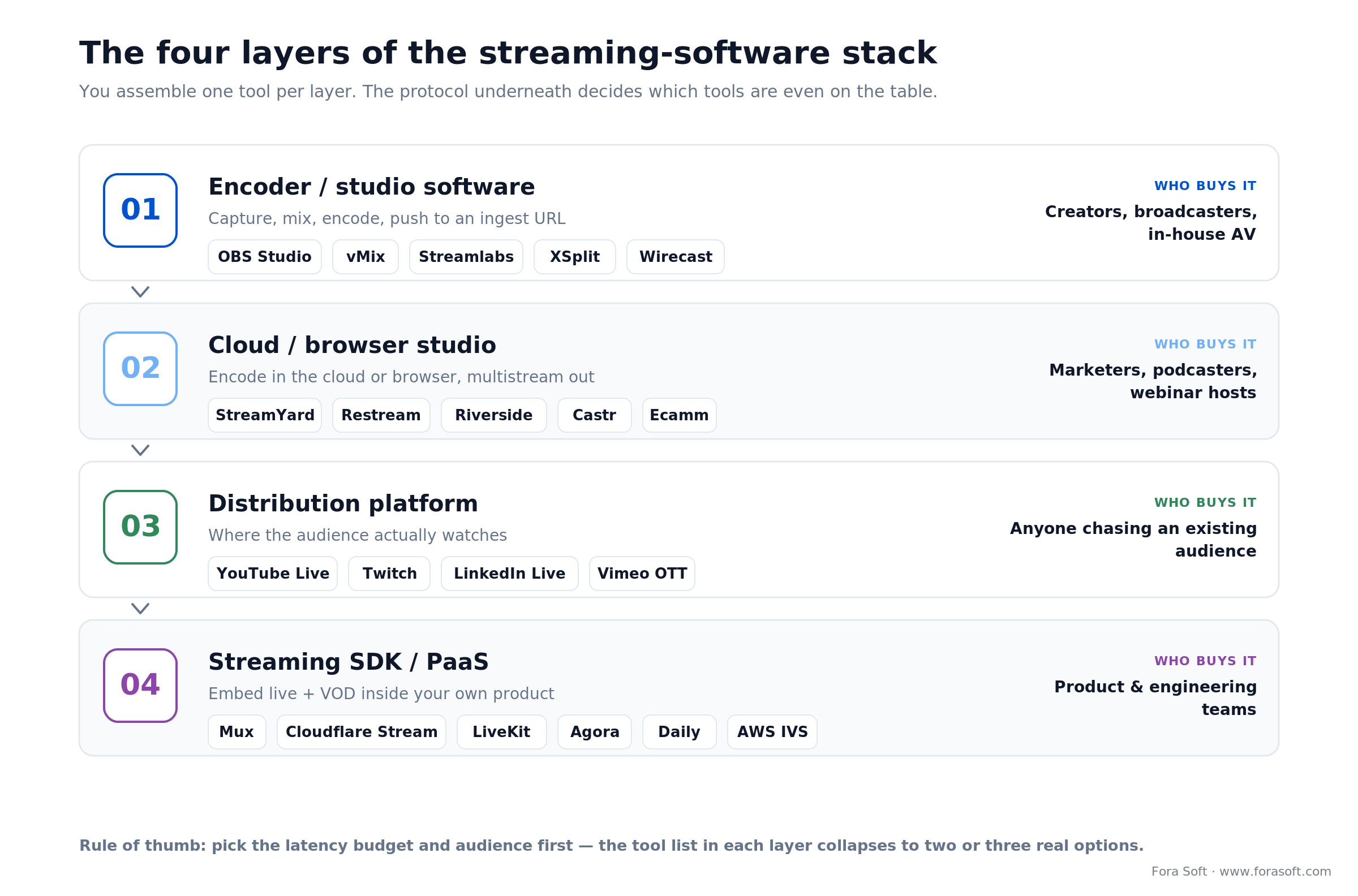1358x896 pixels.
Task: Click the purple WHO BUYS IT label in layer 04
Action: [1205, 661]
